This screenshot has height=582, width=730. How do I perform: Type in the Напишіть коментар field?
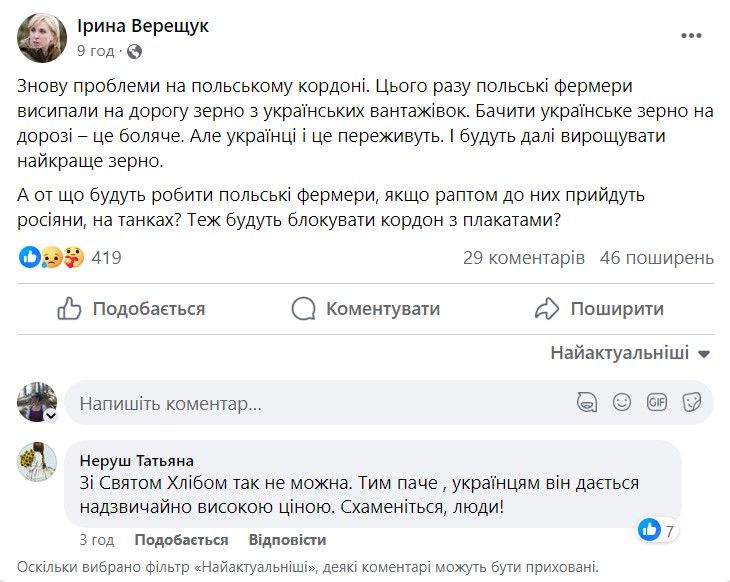(300, 404)
